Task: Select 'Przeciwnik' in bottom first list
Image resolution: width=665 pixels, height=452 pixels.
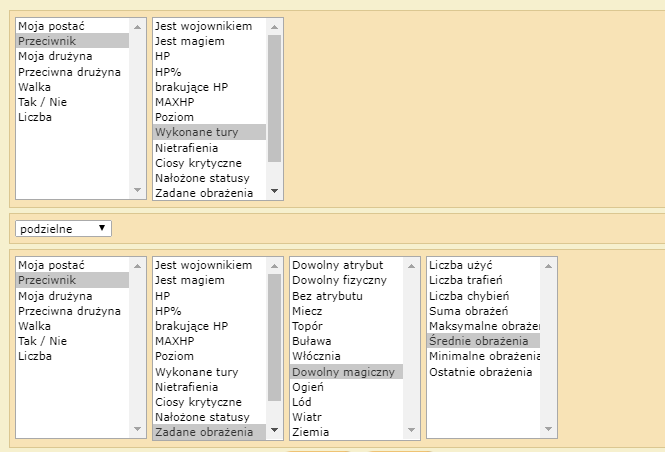Action: 73,280
